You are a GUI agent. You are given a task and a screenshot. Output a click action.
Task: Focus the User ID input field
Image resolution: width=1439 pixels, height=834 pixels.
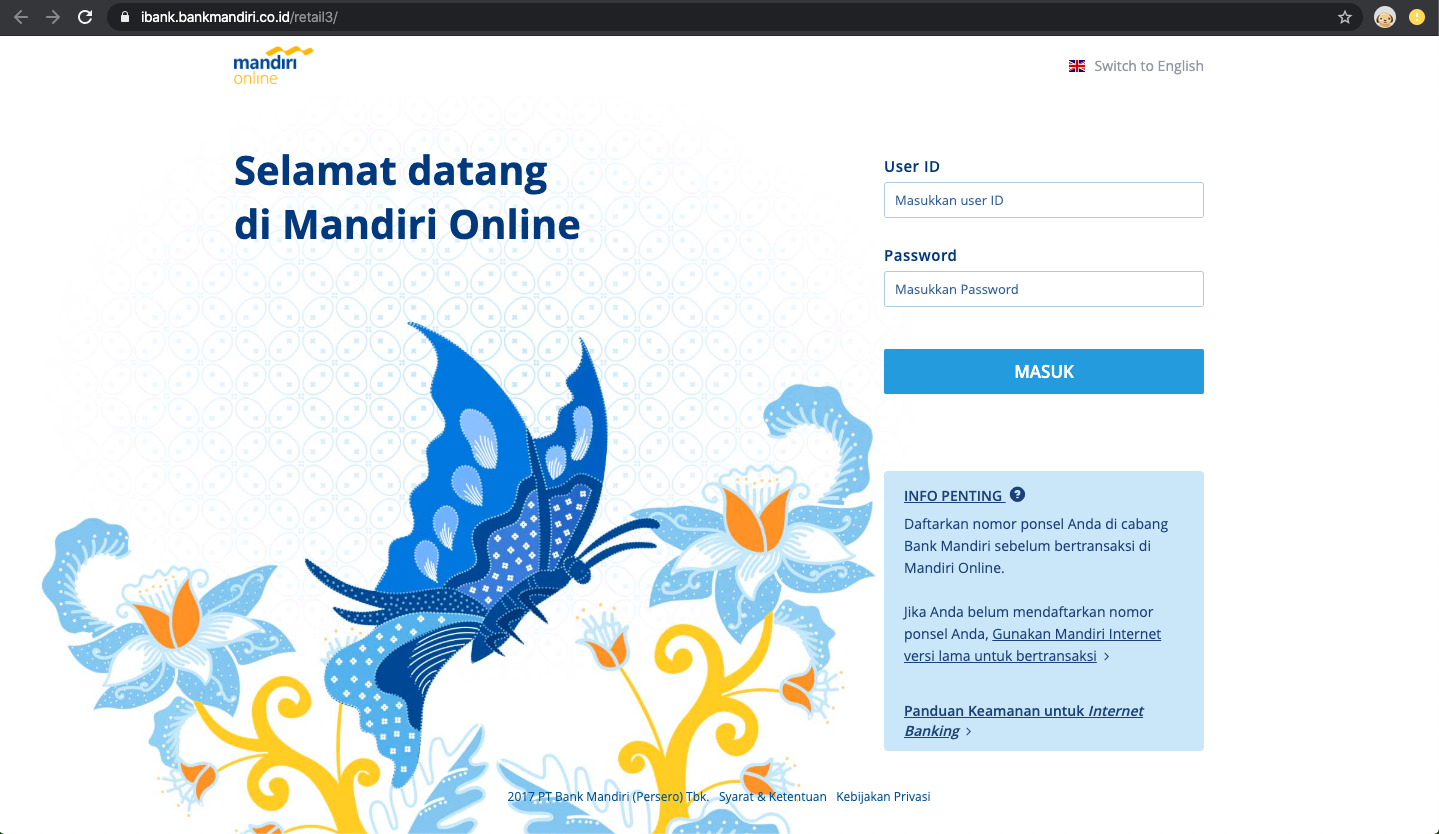pyautogui.click(x=1043, y=200)
